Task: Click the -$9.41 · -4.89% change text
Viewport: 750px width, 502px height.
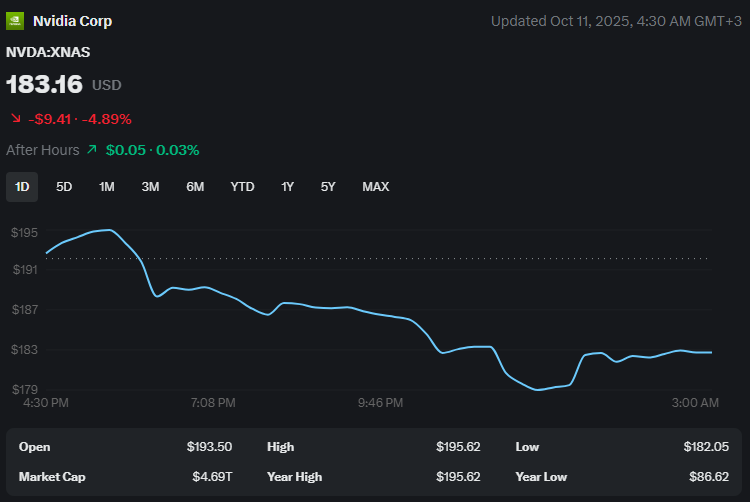Action: pyautogui.click(x=80, y=119)
